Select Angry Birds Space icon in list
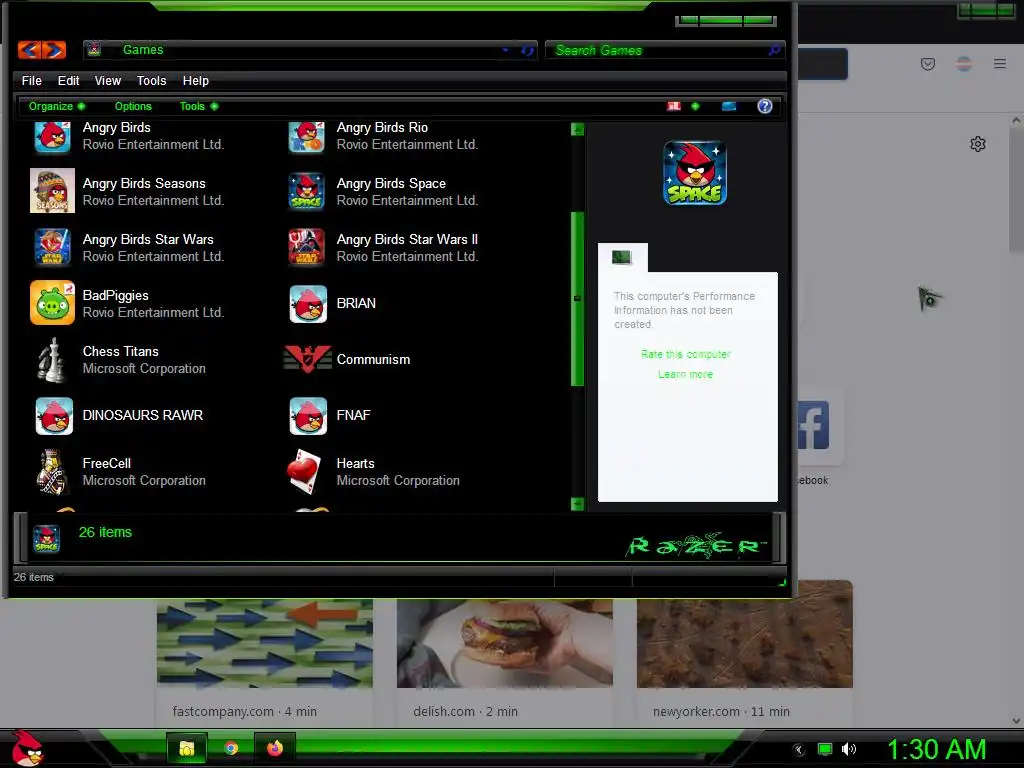Viewport: 1024px width, 768px height. pos(306,191)
